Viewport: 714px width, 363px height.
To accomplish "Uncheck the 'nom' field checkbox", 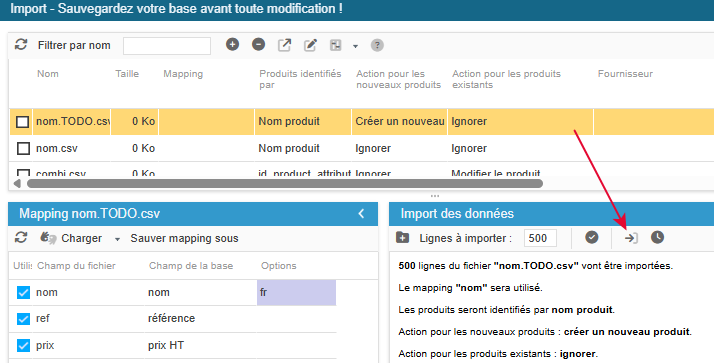I will click(x=23, y=292).
